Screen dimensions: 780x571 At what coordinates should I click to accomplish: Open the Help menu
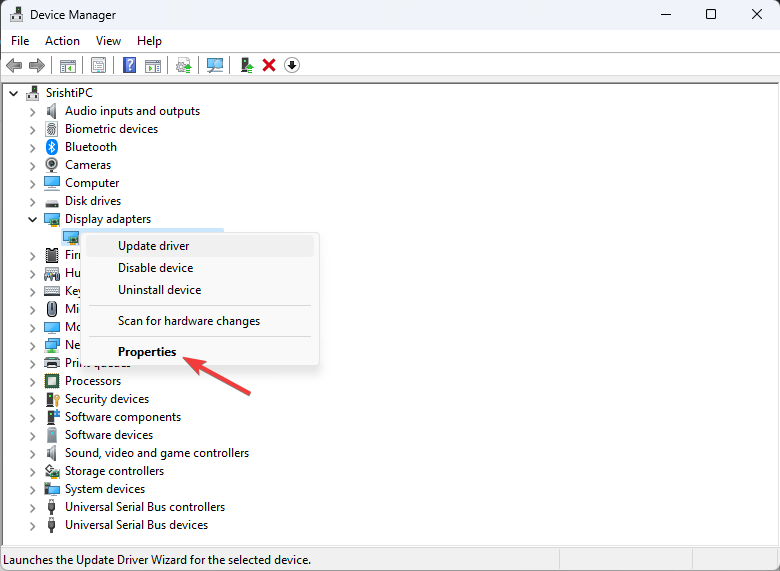click(x=149, y=41)
